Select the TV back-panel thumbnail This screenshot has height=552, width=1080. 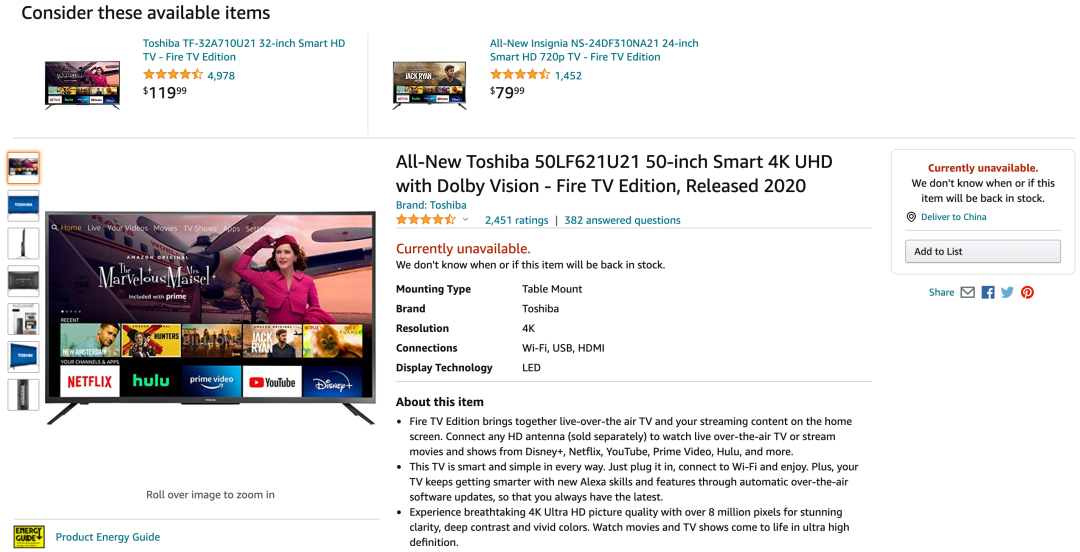[x=23, y=281]
